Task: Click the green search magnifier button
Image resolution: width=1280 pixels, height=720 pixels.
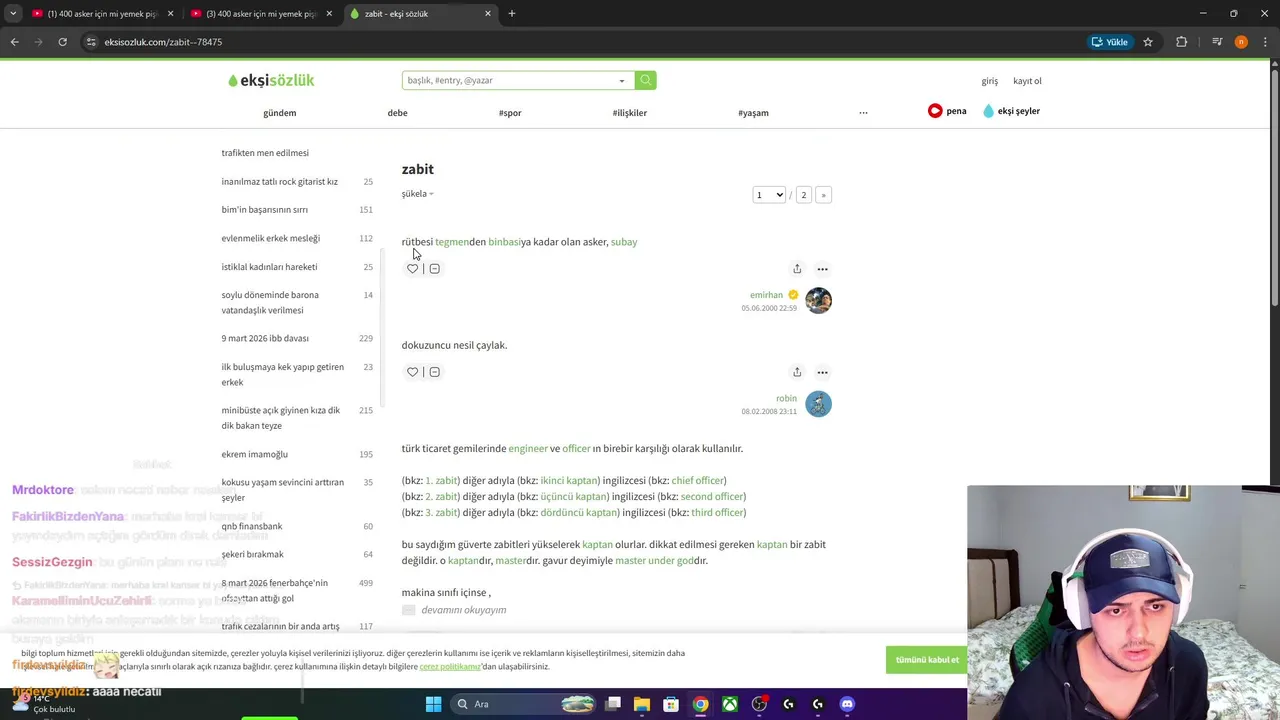Action: point(646,80)
